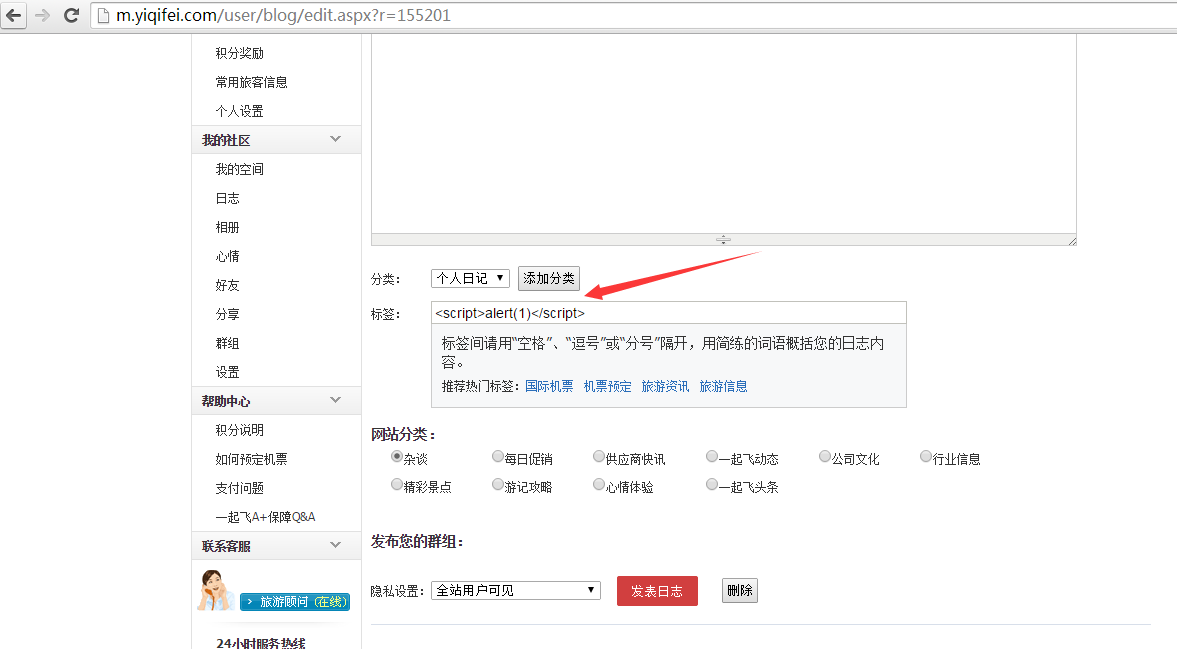Click the 添加分类 button
The width and height of the screenshot is (1177, 649).
[549, 278]
